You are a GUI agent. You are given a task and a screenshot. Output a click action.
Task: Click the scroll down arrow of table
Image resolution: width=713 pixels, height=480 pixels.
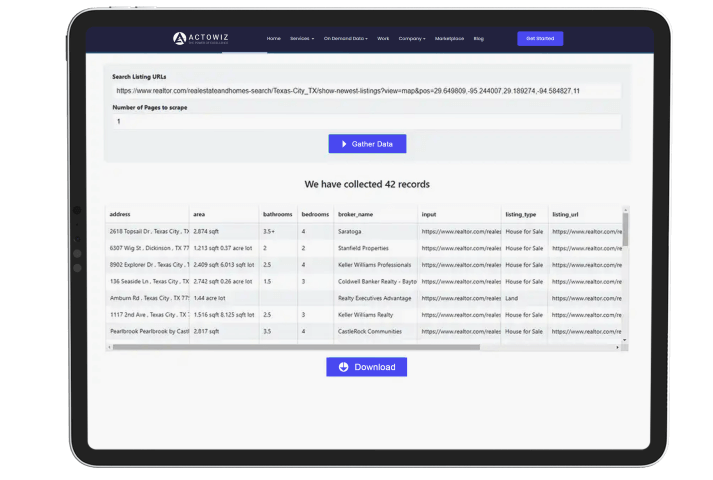click(625, 340)
